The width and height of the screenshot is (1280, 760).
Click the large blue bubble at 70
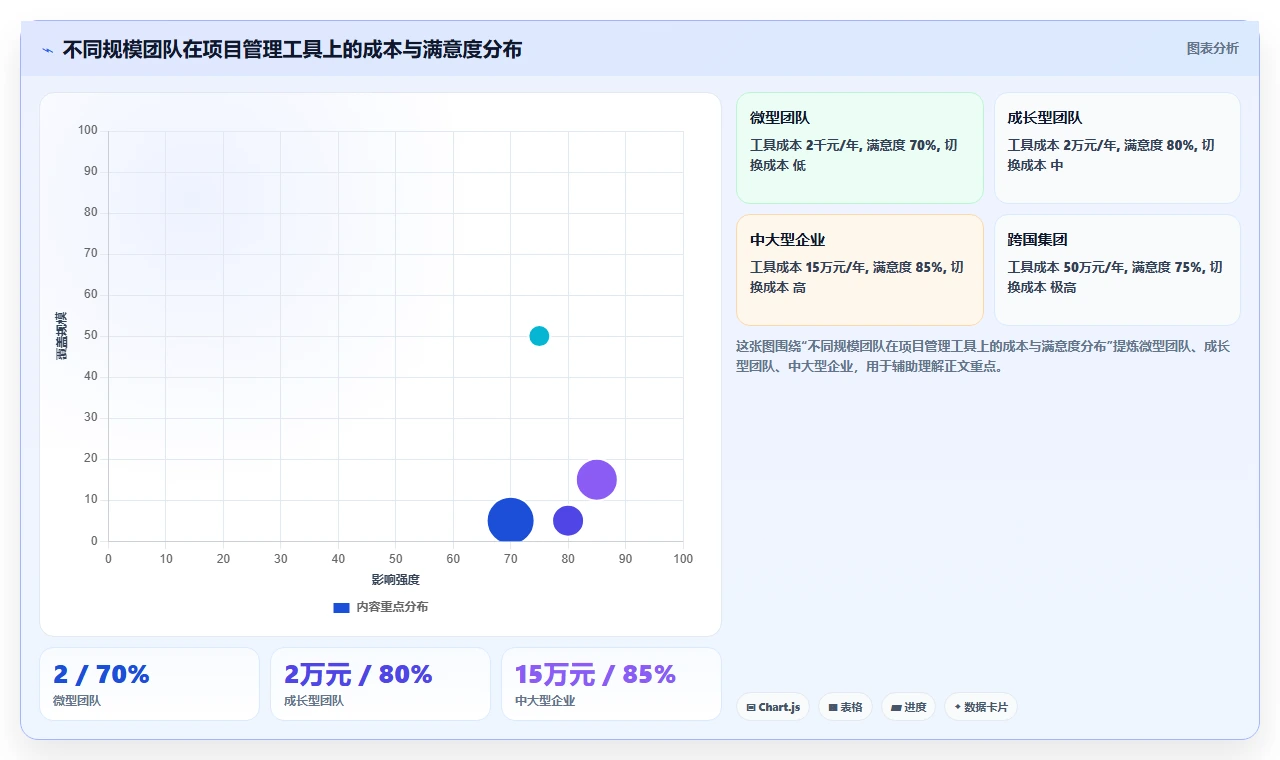[x=511, y=521]
